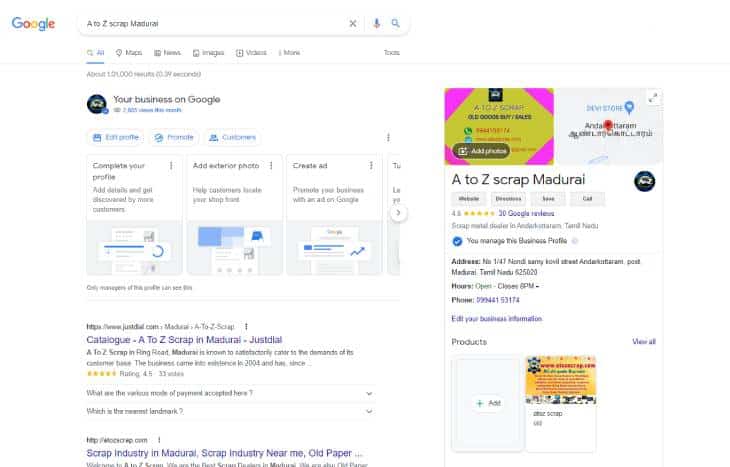The height and width of the screenshot is (467, 730).
Task: Open search Tools
Action: 392,53
